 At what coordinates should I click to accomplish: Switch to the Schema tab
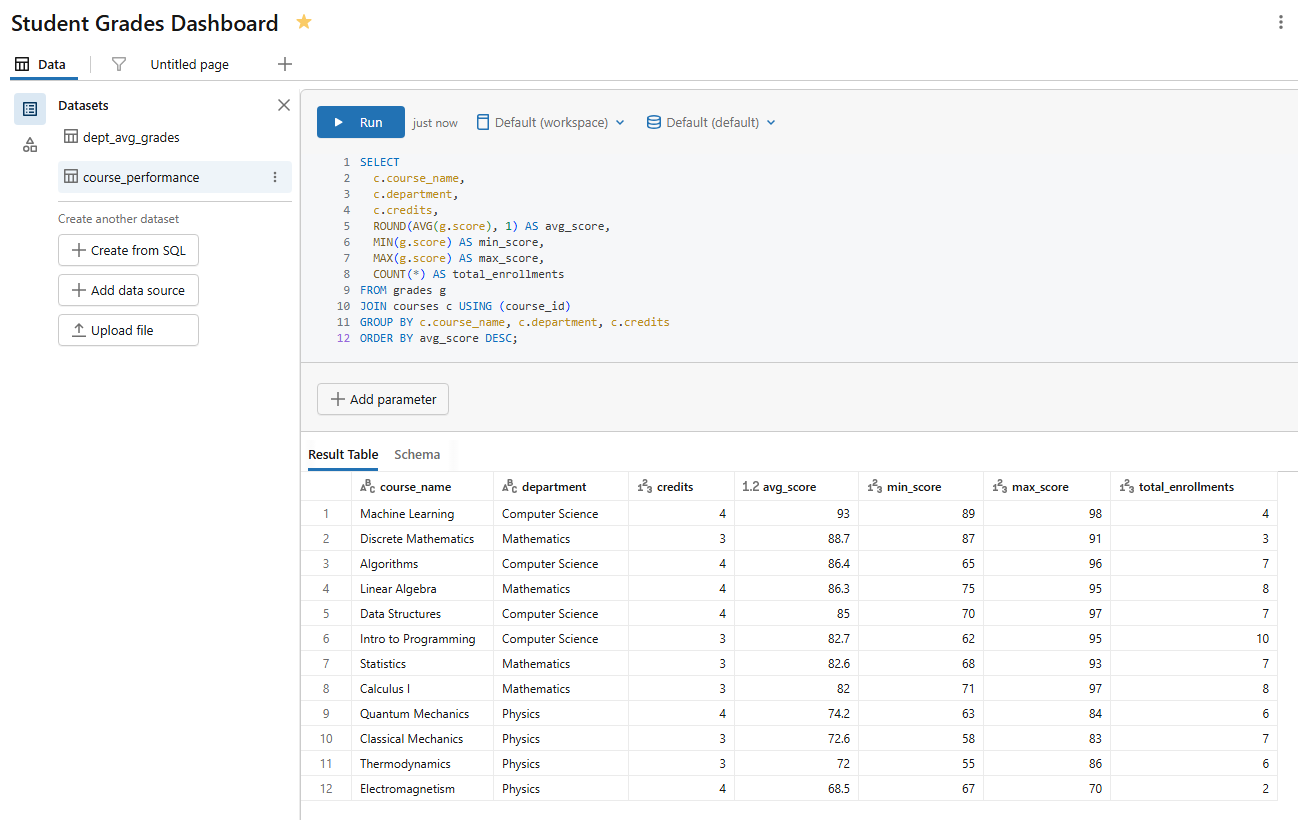417,454
